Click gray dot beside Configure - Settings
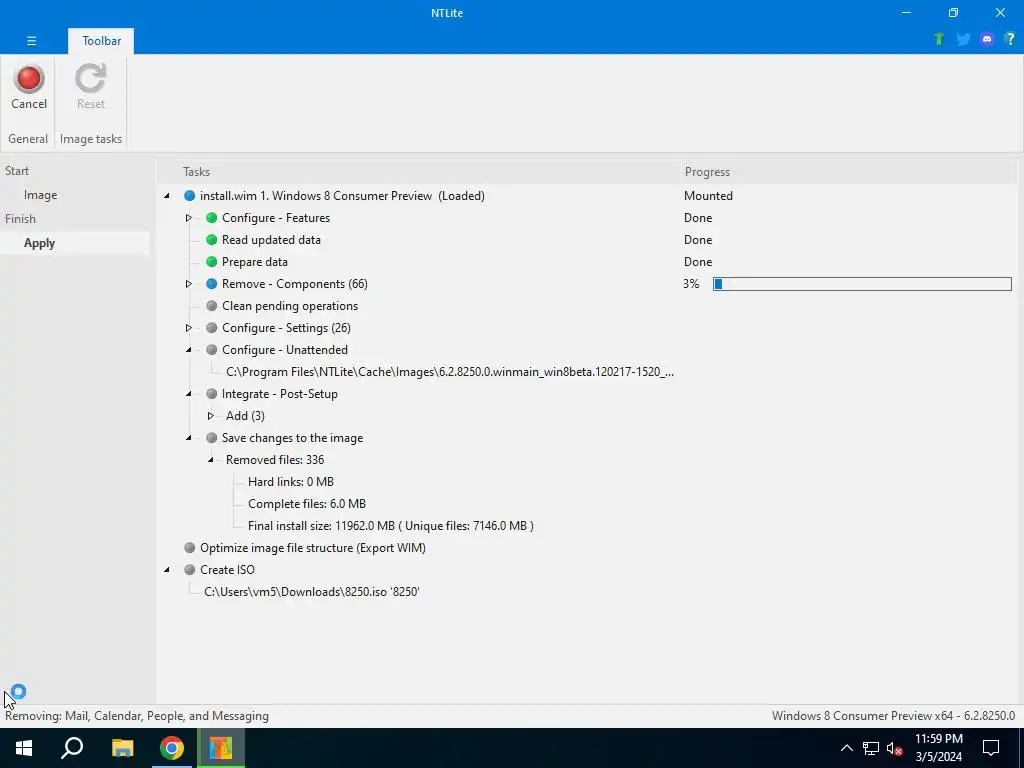This screenshot has height=768, width=1024. pos(211,328)
